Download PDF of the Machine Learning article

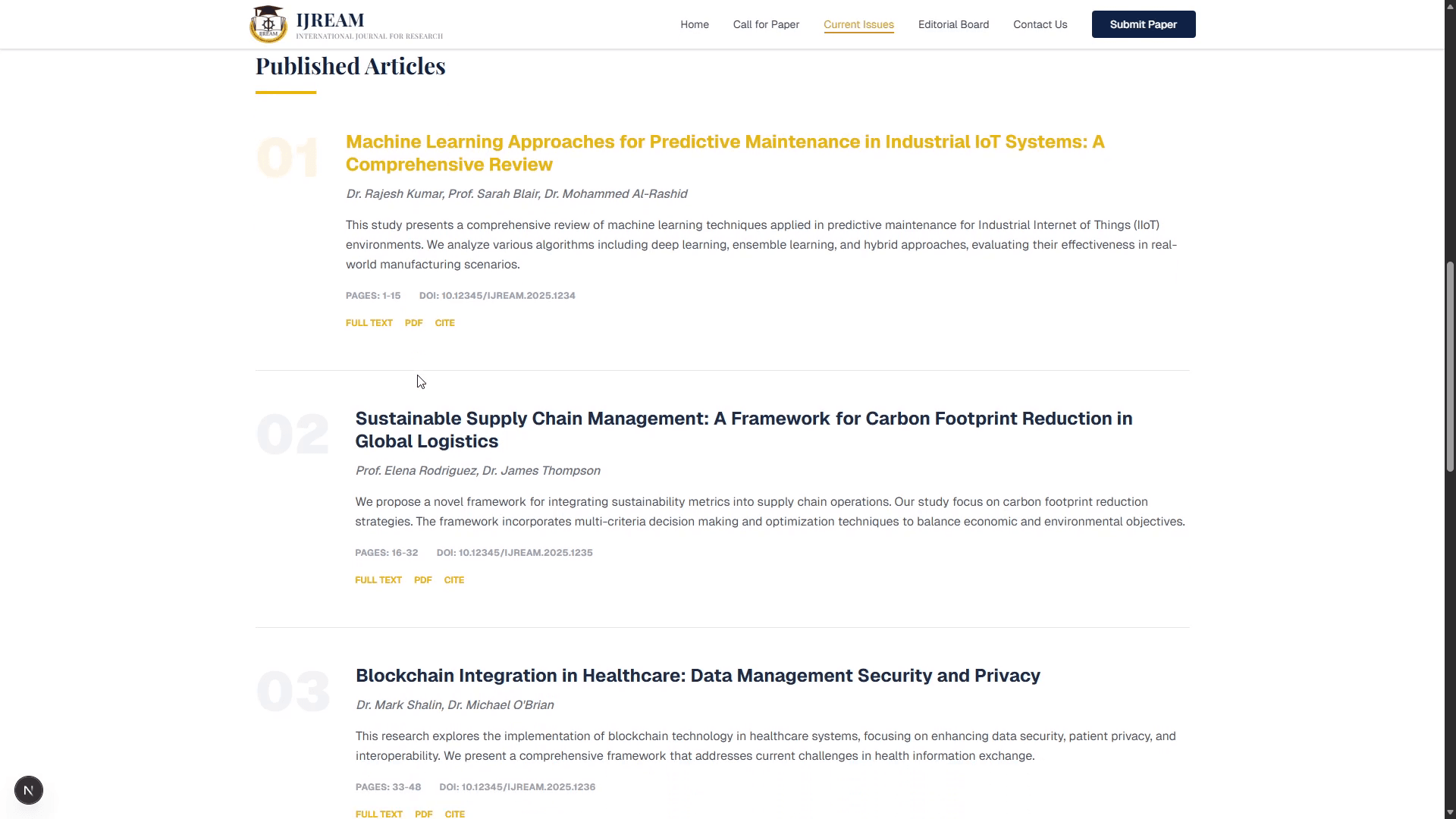[413, 323]
